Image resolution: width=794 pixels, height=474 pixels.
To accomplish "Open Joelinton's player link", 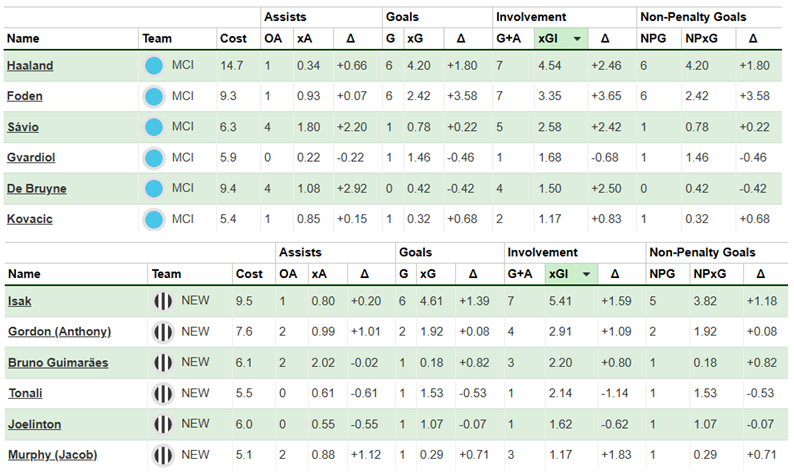I will (x=34, y=424).
